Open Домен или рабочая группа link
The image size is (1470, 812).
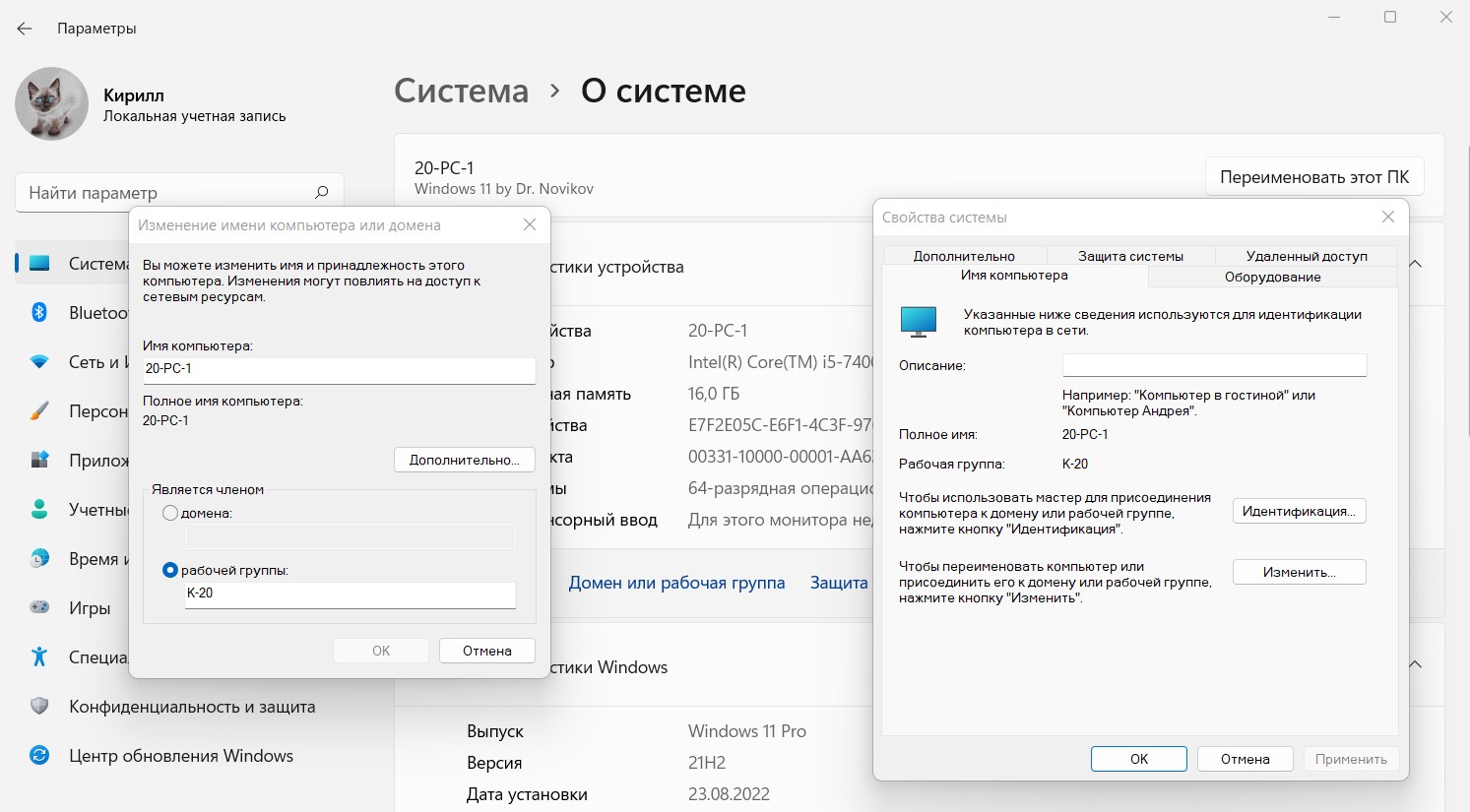pos(676,583)
